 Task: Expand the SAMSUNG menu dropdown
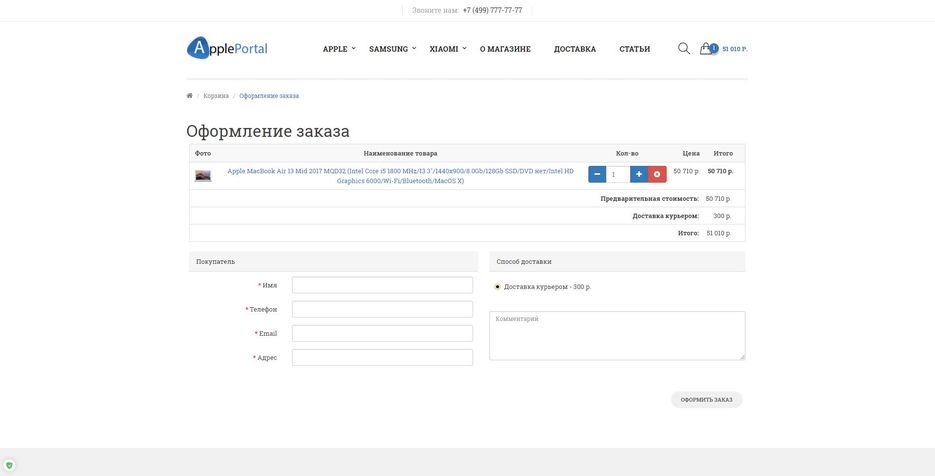point(392,49)
